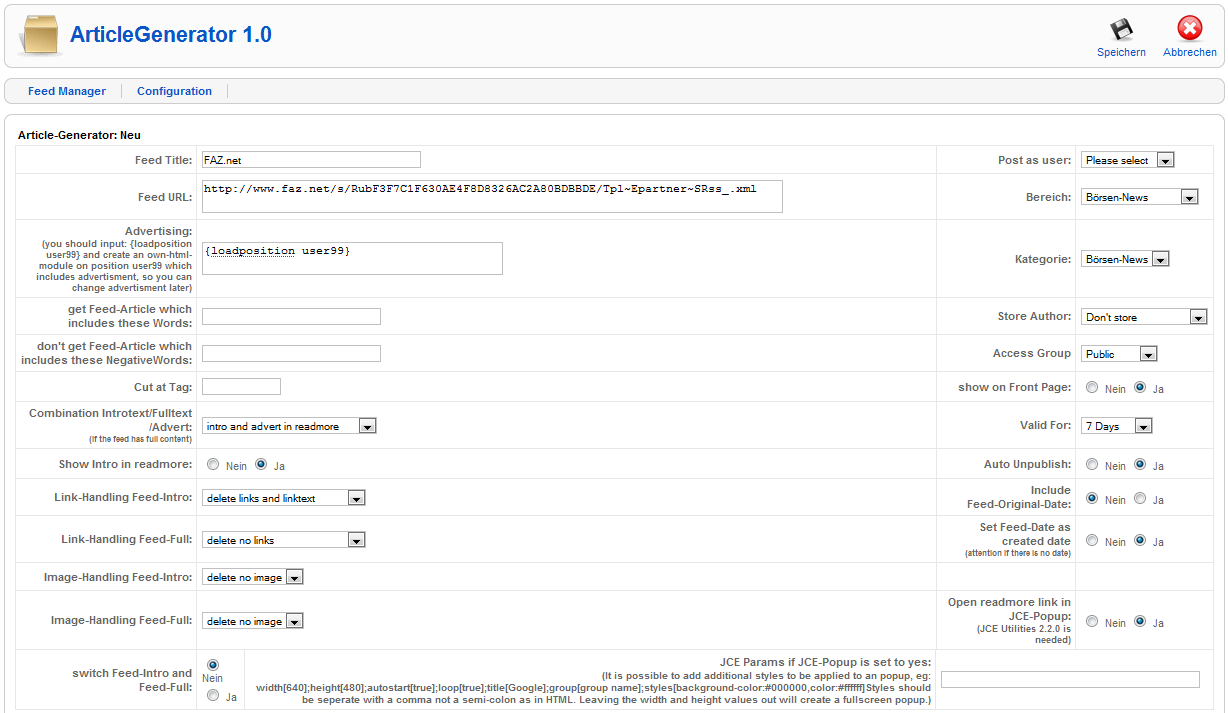Viewport: 1228px width, 713px height.
Task: Focus the NegativeWords input field
Action: pos(291,353)
